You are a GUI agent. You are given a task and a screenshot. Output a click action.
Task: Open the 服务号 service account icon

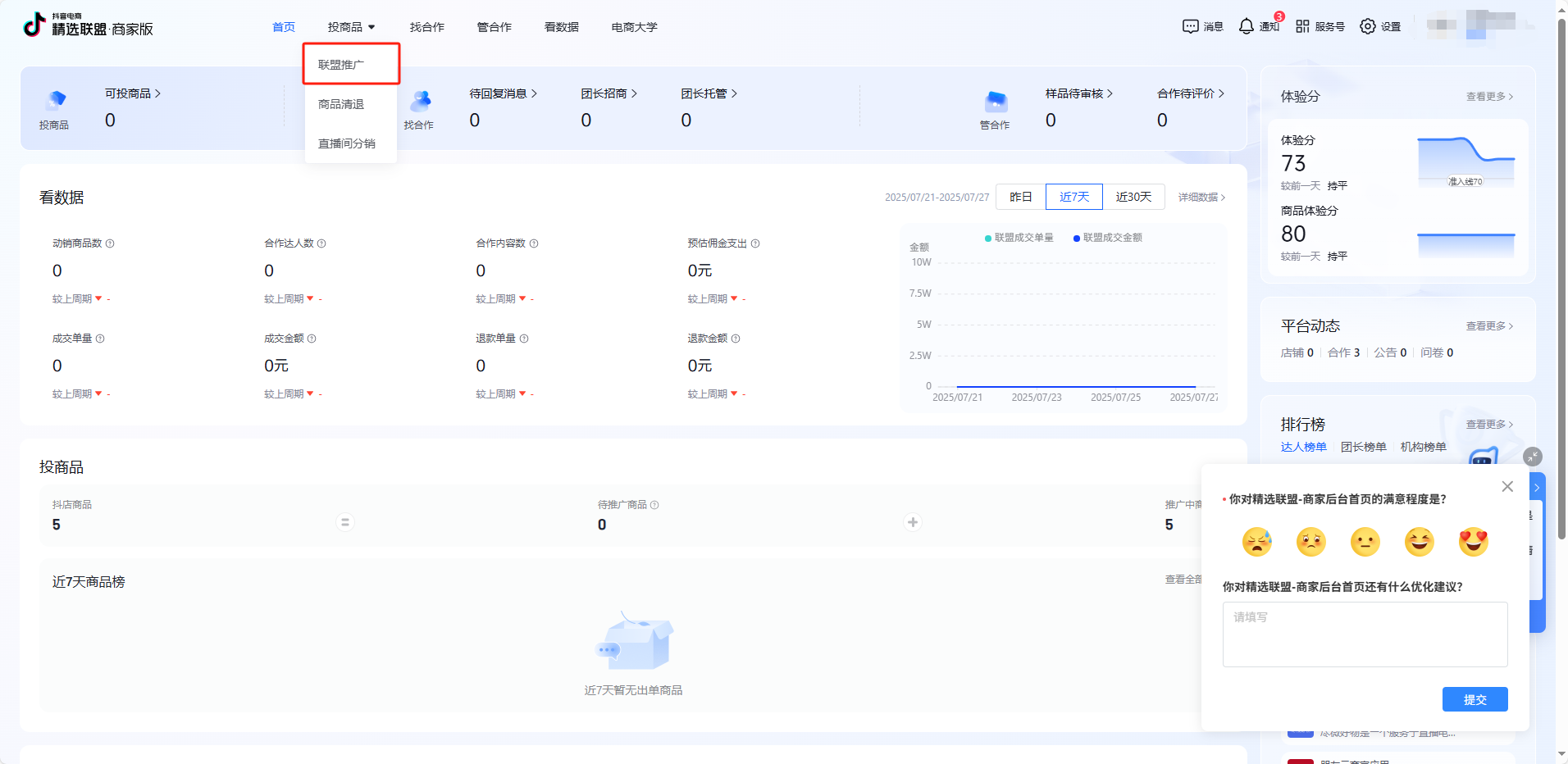coord(1302,26)
